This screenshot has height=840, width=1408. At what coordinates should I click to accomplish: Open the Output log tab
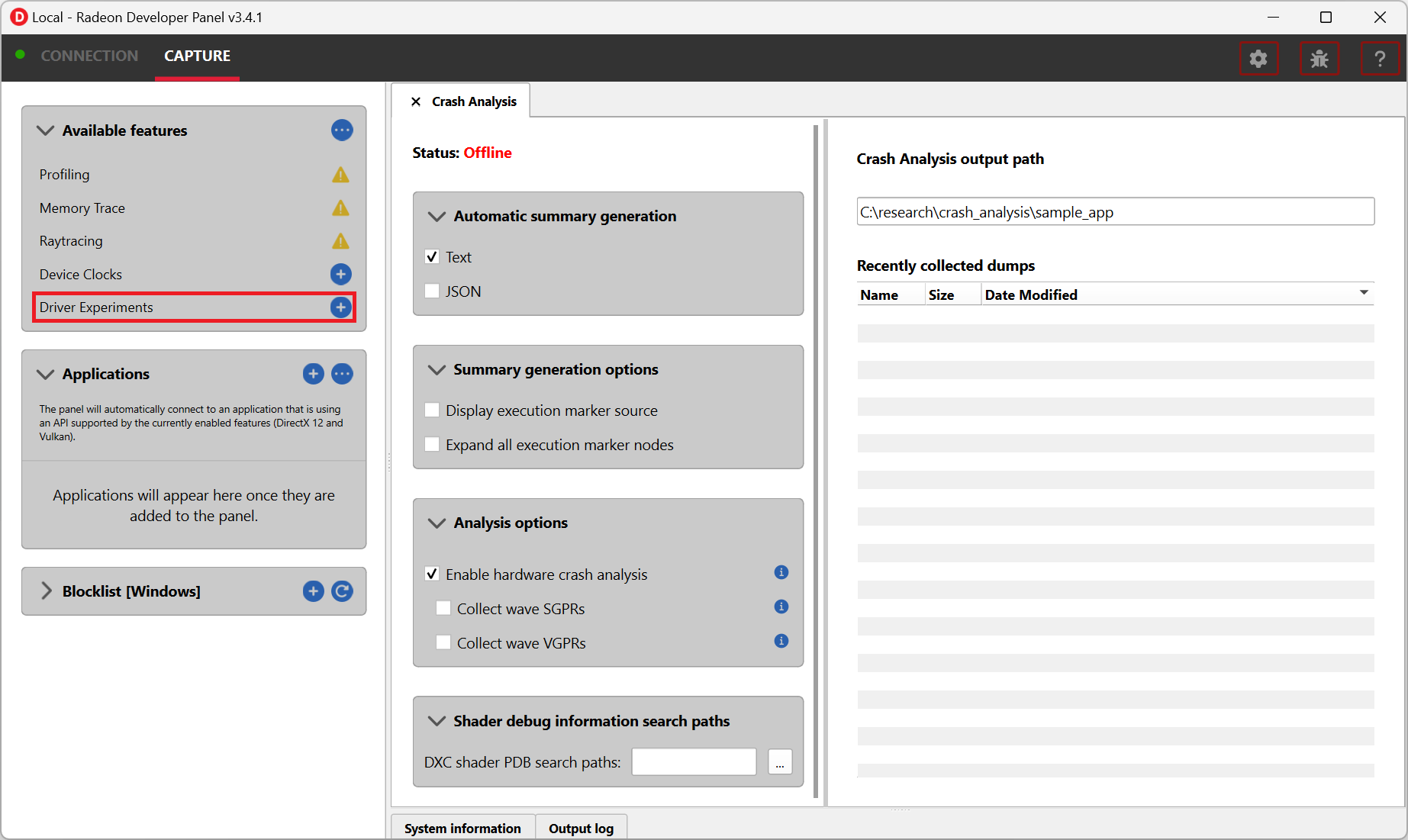point(581,829)
